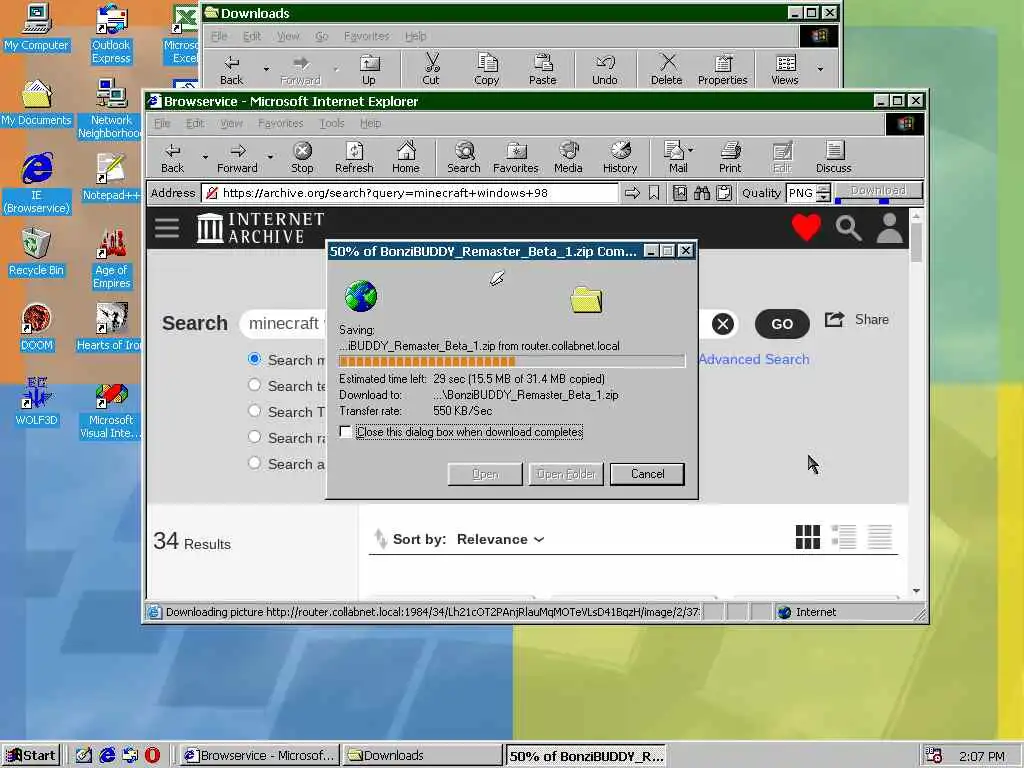1024x768 pixels.
Task: Click the download progress bar
Action: pyautogui.click(x=512, y=361)
